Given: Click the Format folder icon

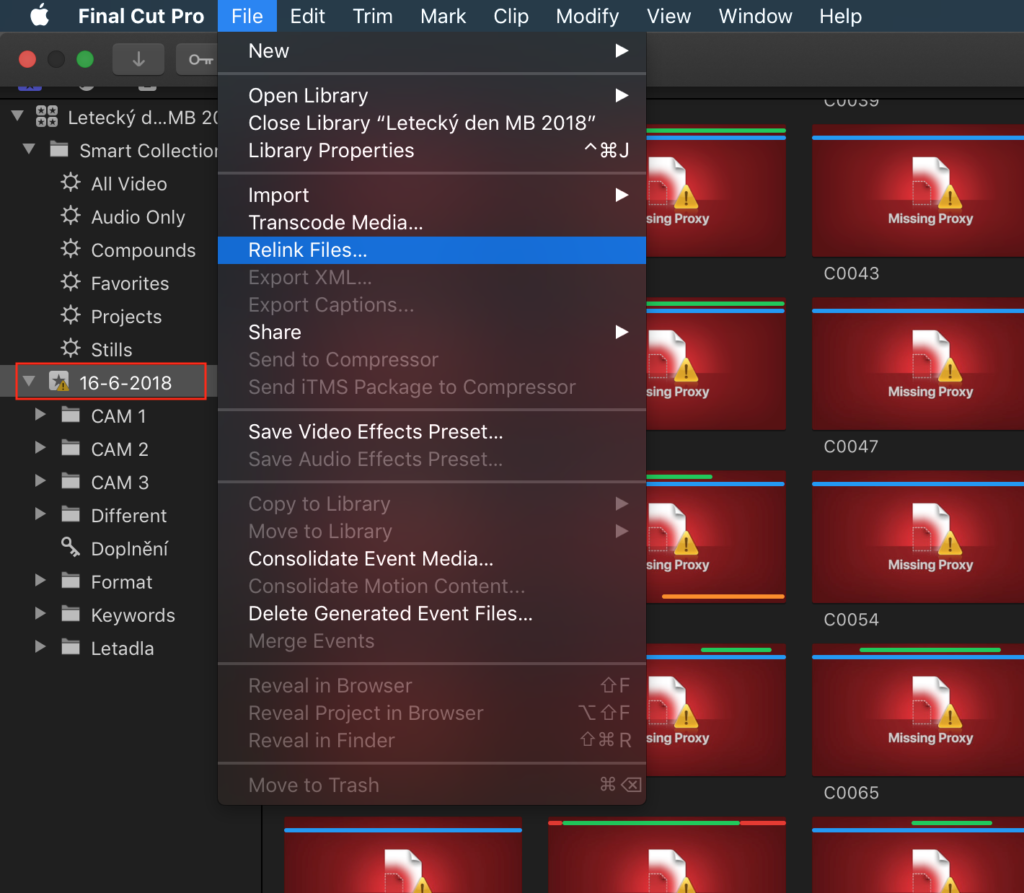Looking at the screenshot, I should tap(71, 581).
